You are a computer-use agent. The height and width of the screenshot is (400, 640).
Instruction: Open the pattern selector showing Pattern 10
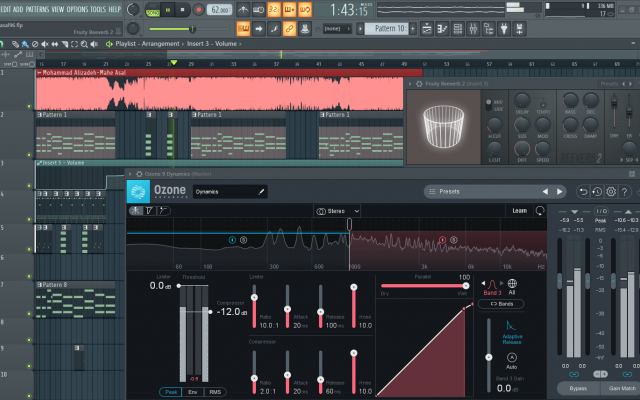click(386, 29)
